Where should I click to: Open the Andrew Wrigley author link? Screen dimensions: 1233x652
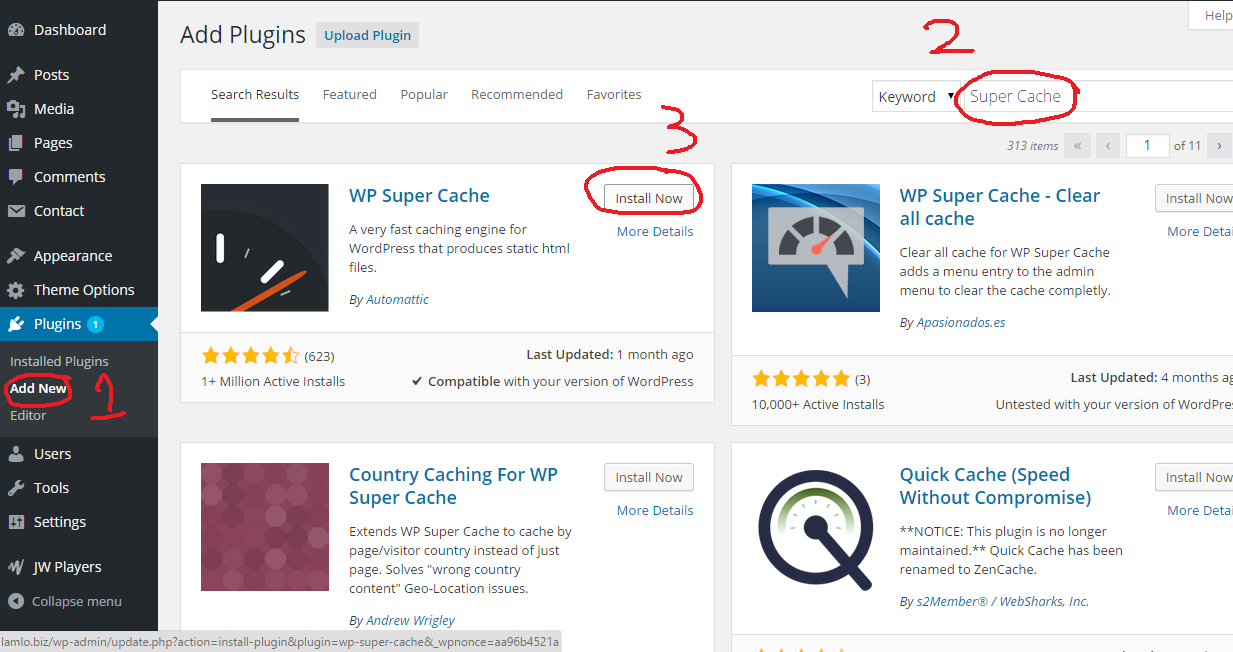(x=410, y=620)
